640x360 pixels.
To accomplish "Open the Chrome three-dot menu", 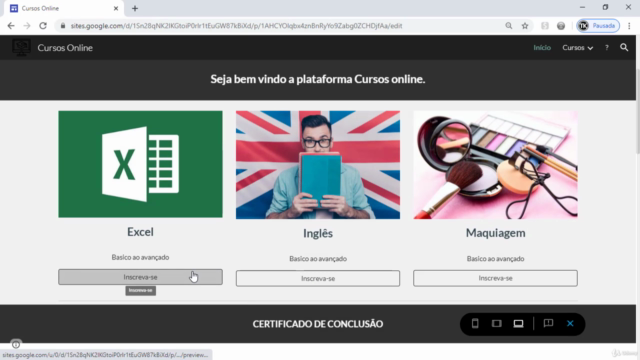I will click(x=629, y=26).
